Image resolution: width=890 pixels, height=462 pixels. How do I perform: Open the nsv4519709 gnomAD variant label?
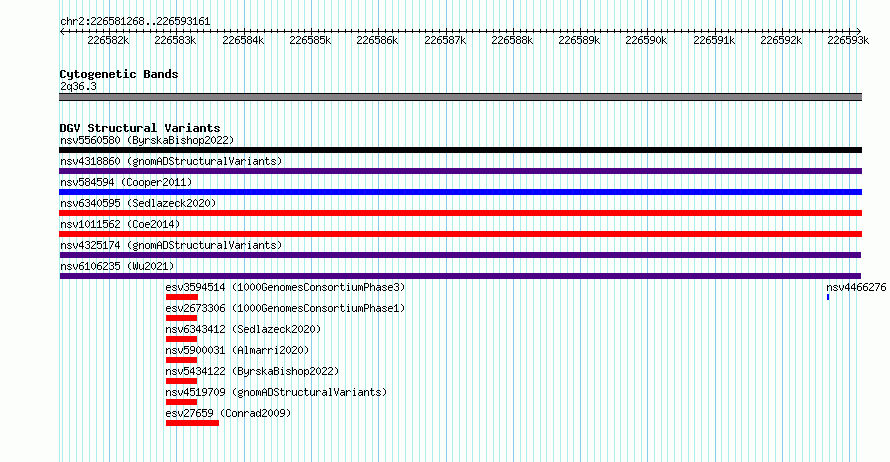point(276,392)
